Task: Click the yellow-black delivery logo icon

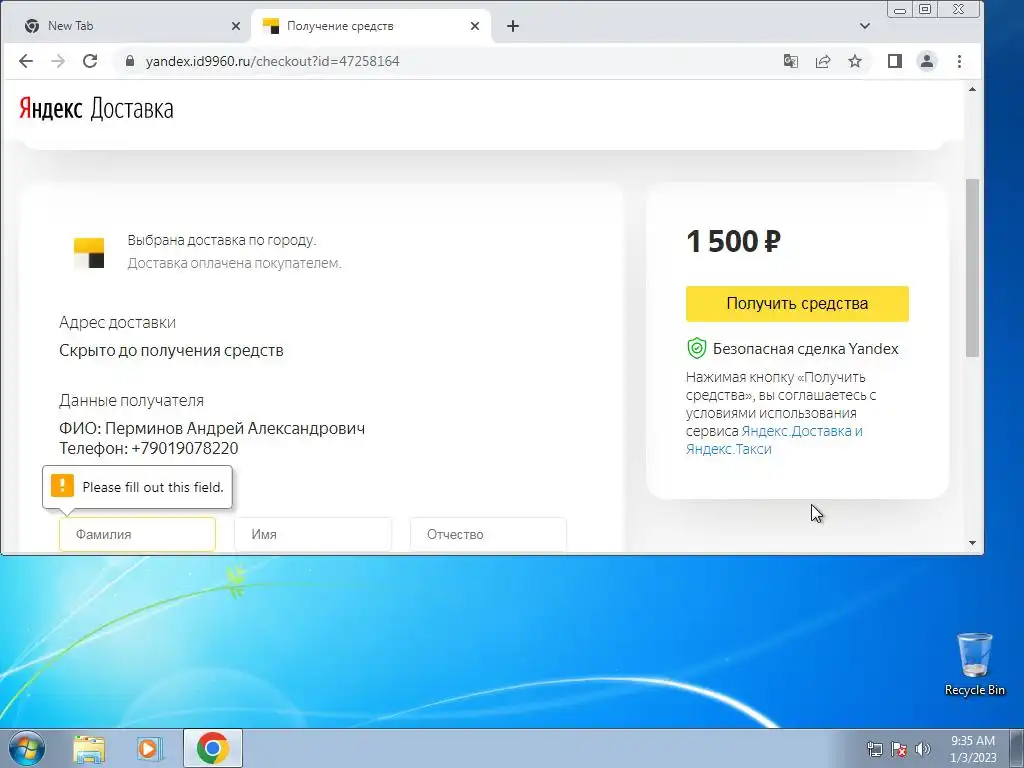Action: [x=89, y=253]
